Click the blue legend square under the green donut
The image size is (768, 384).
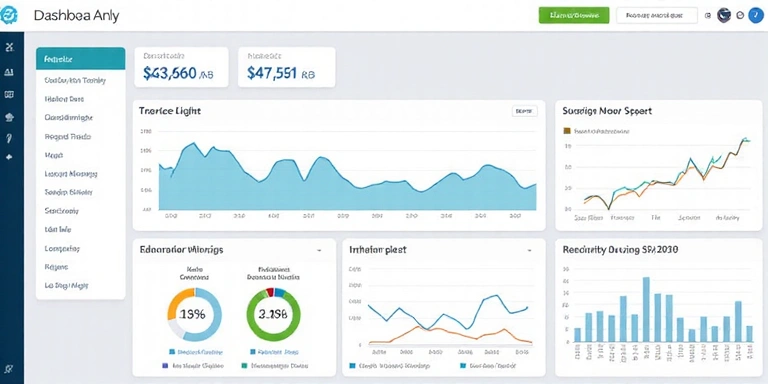(x=253, y=352)
